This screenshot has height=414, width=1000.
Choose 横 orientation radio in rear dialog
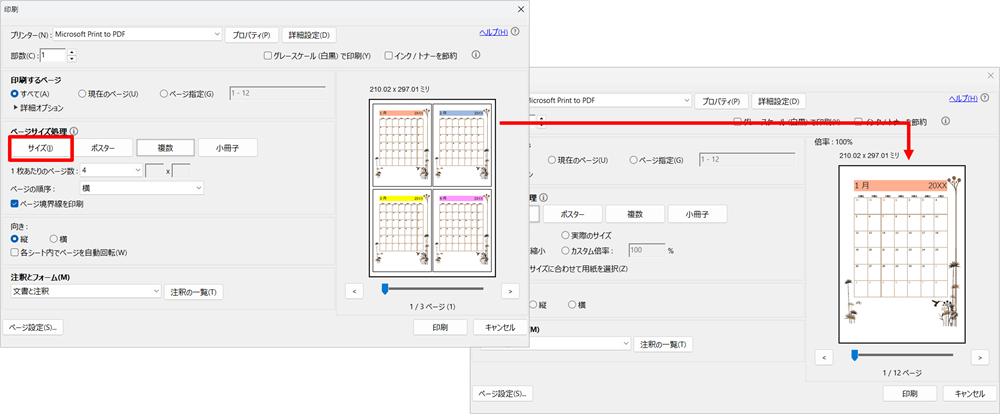[572, 305]
